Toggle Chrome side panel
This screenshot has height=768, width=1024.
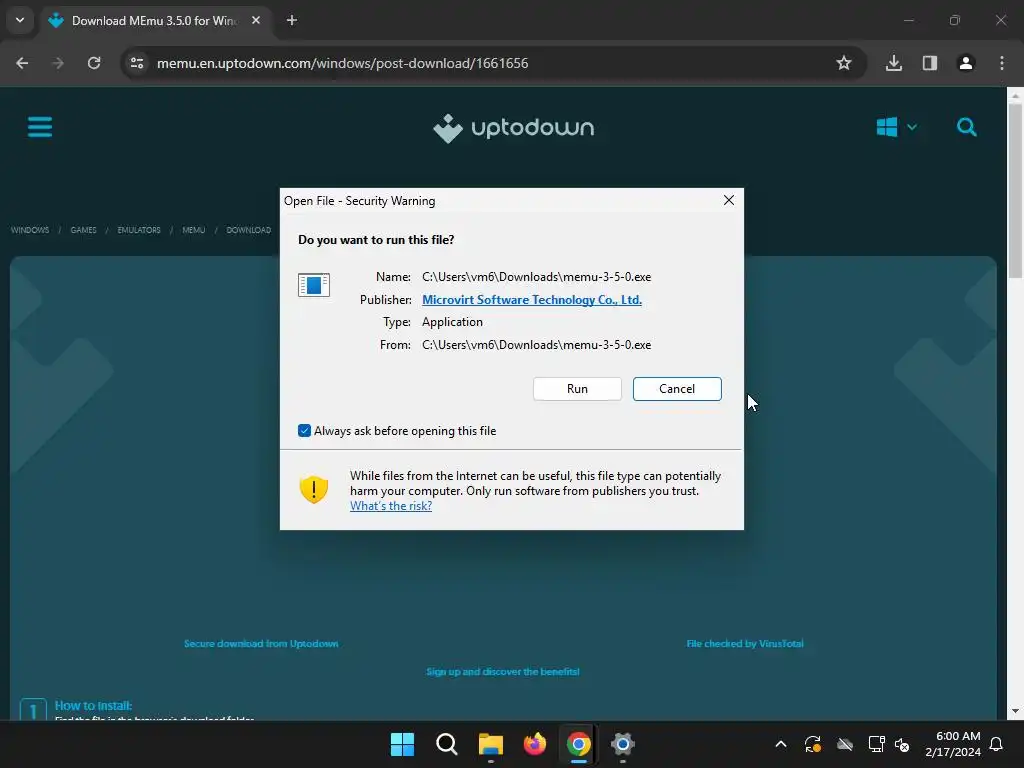tap(930, 63)
